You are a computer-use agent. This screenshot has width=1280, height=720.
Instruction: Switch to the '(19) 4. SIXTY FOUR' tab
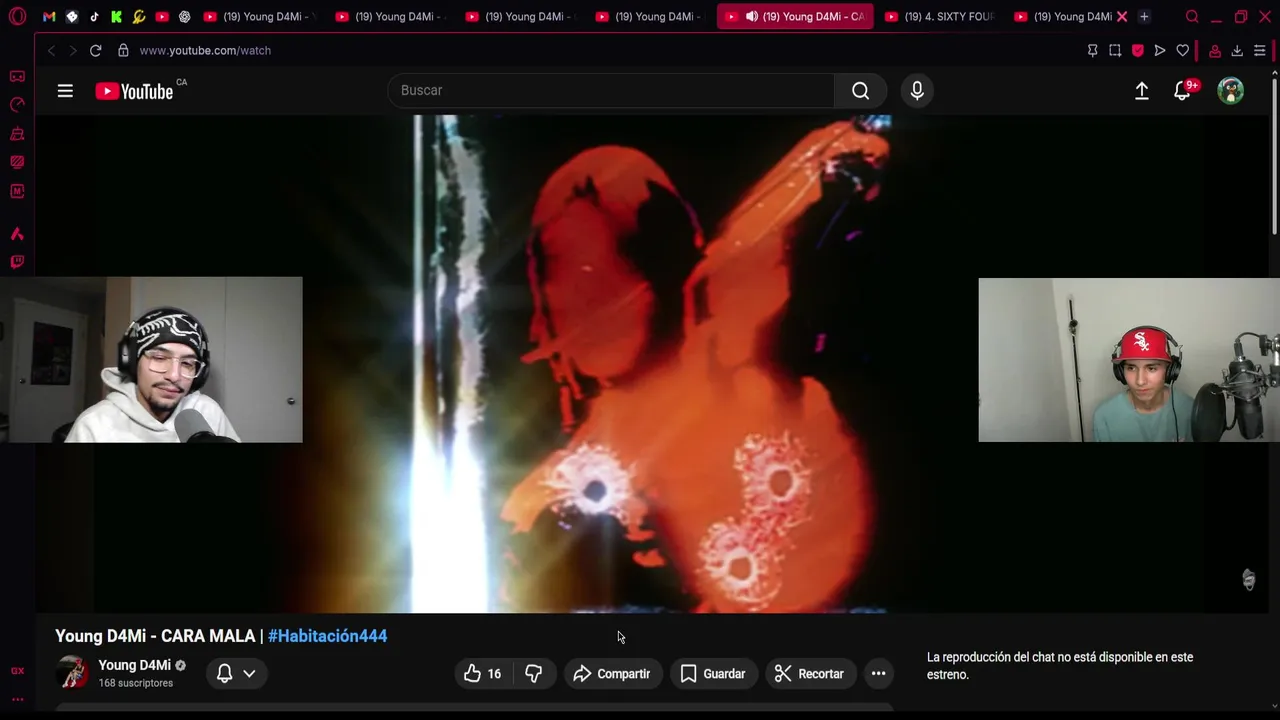pos(939,17)
